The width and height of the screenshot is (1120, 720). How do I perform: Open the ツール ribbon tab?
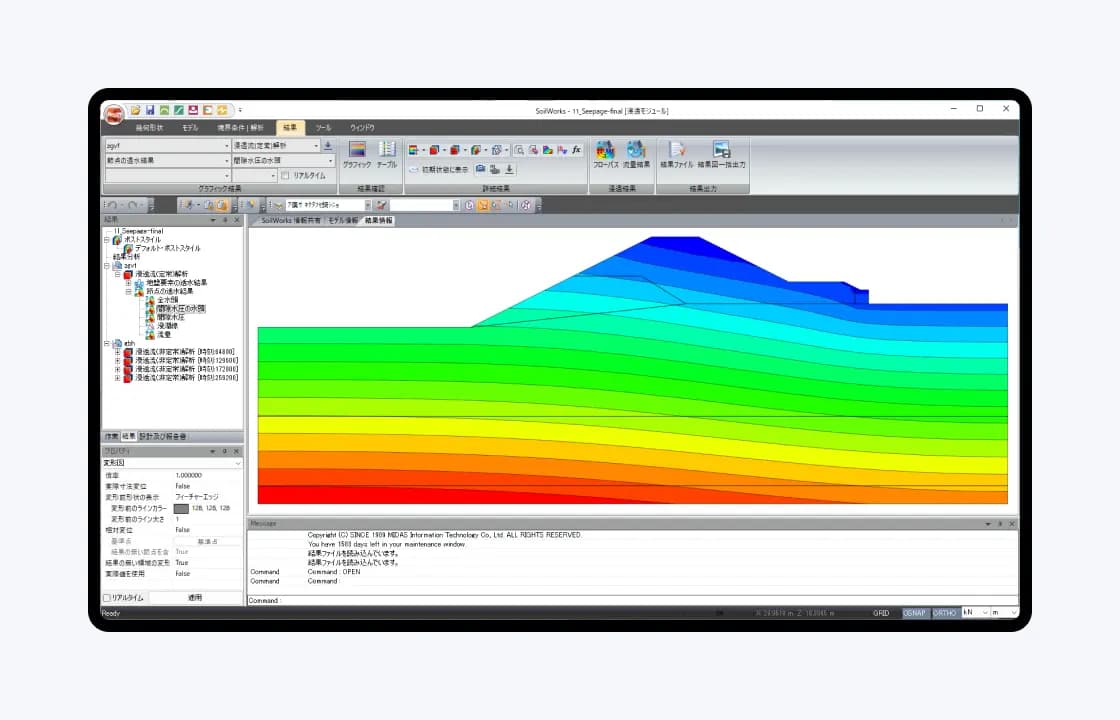coord(324,128)
